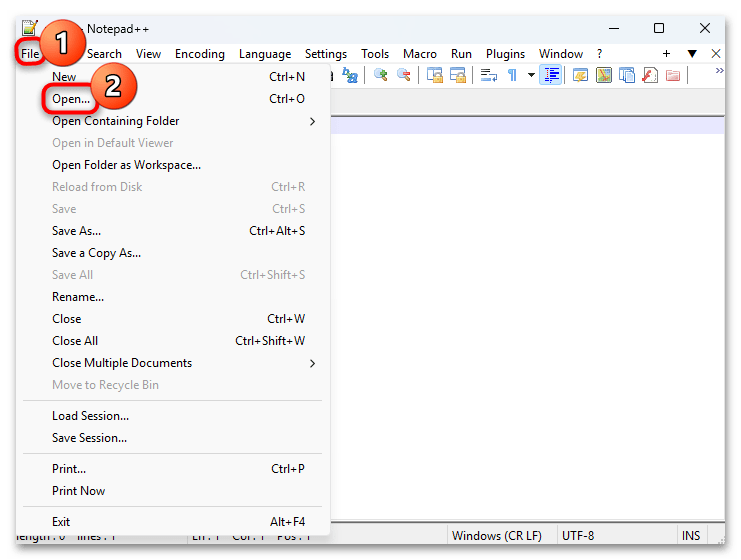Open the Search menu

coord(104,54)
